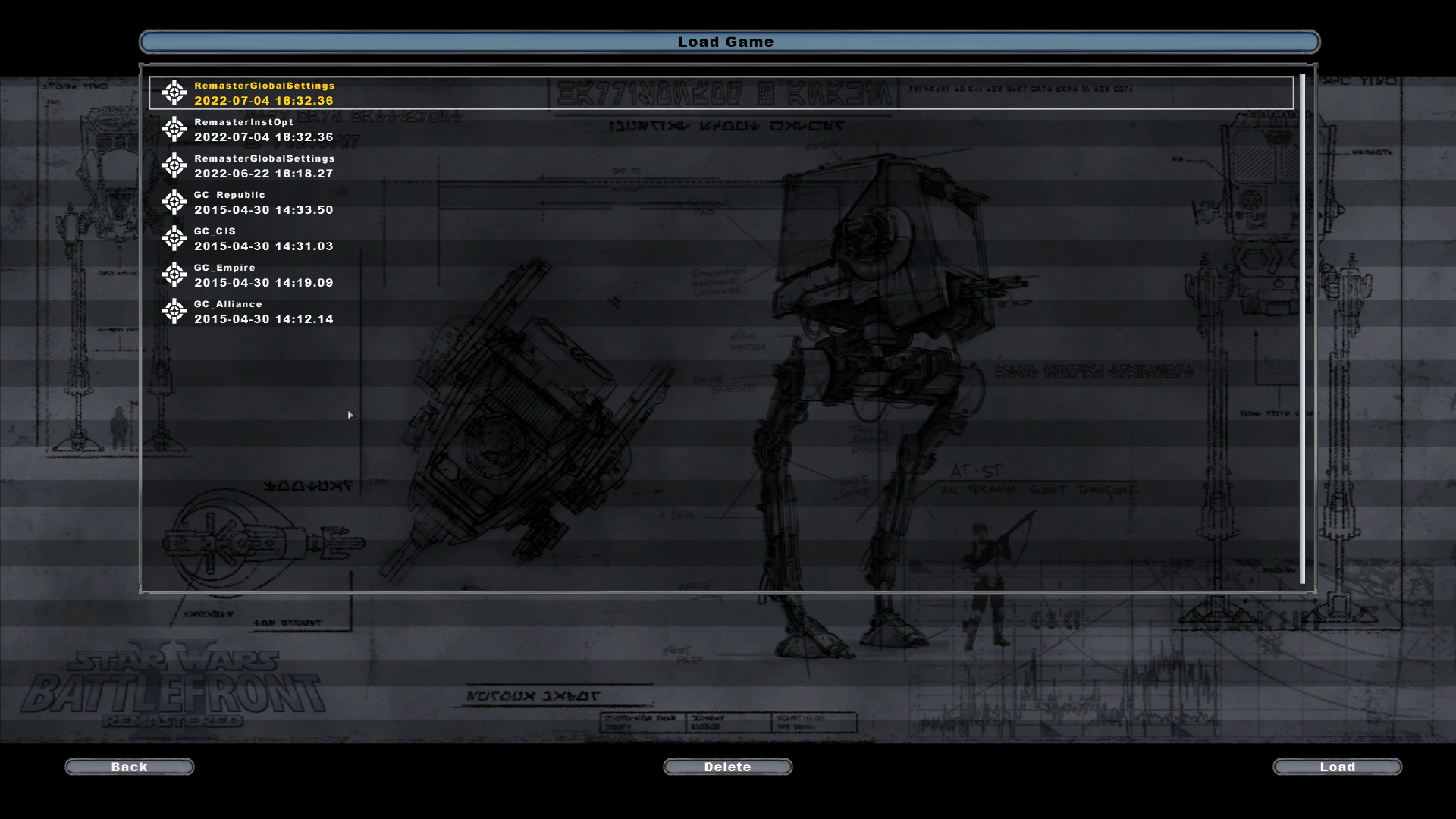This screenshot has height=819, width=1456.
Task: Click the timestamp 2015-04-30 14:12.14
Action: coord(264,319)
